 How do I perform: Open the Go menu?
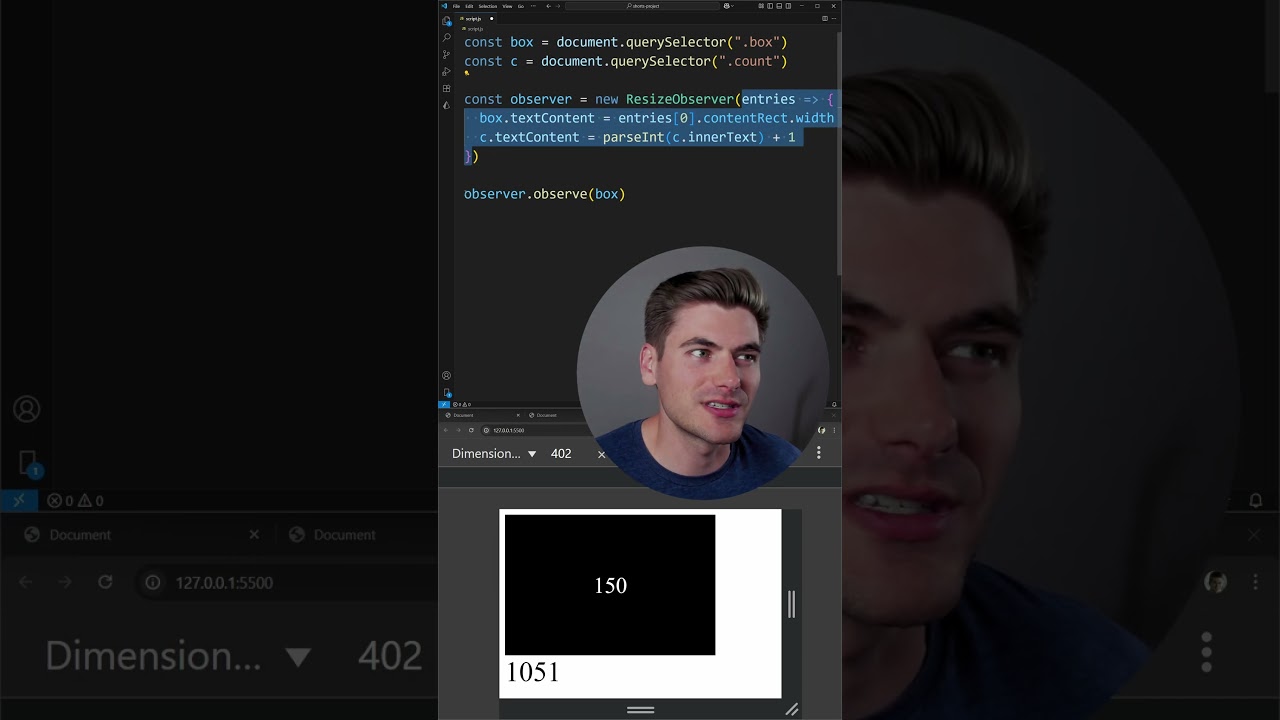pyautogui.click(x=521, y=6)
